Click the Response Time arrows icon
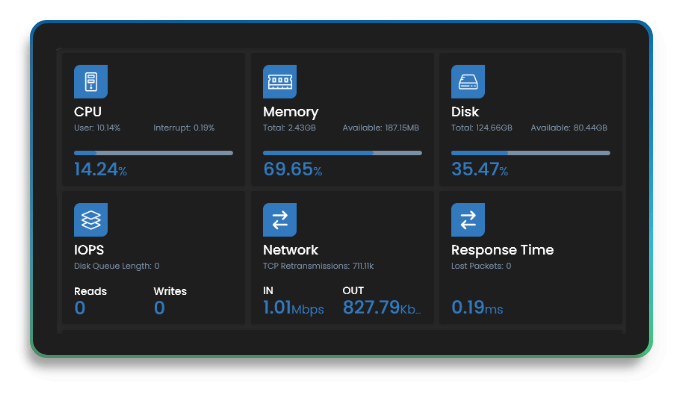Image resolution: width=683 pixels, height=398 pixels. [468, 220]
